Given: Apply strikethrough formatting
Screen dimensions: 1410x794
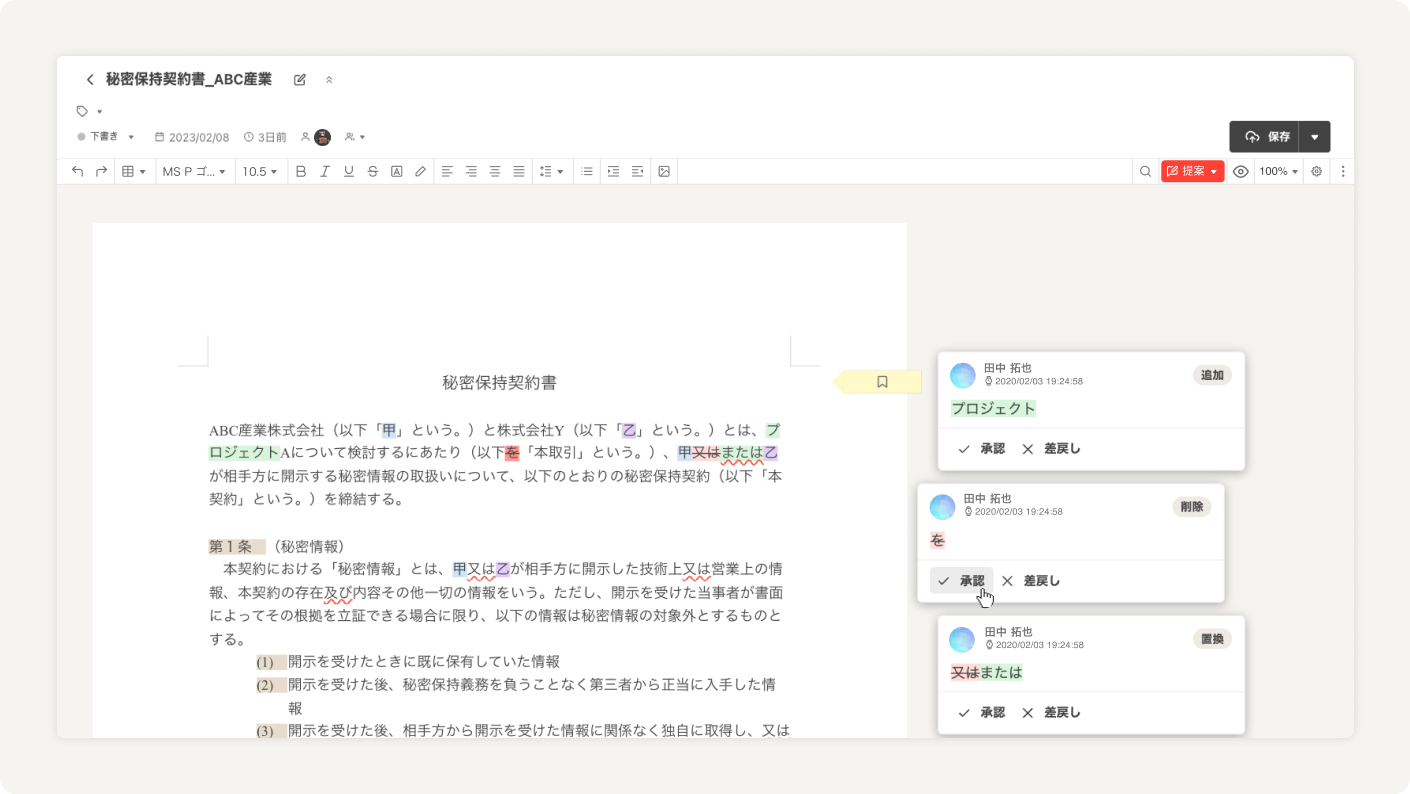Looking at the screenshot, I should coord(372,172).
